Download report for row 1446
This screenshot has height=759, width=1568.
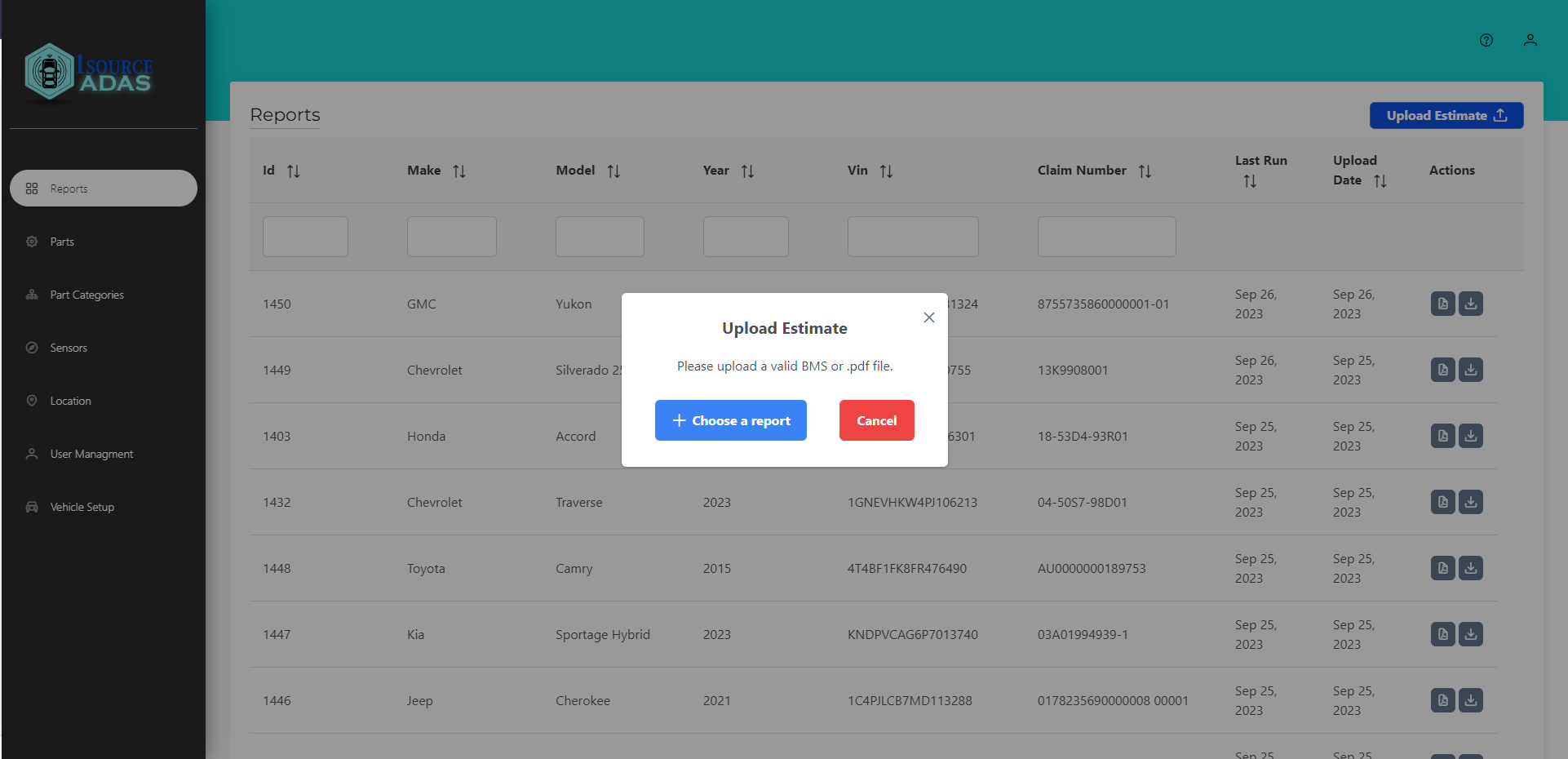(x=1471, y=700)
